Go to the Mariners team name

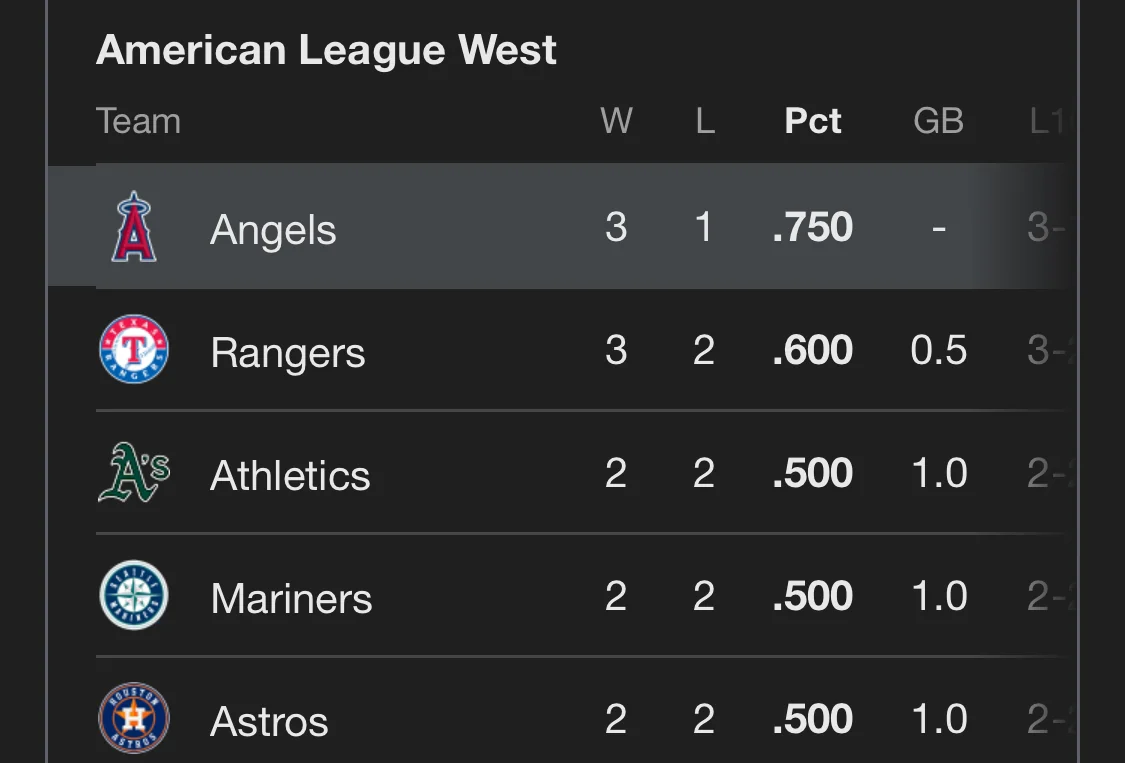pyautogui.click(x=291, y=598)
